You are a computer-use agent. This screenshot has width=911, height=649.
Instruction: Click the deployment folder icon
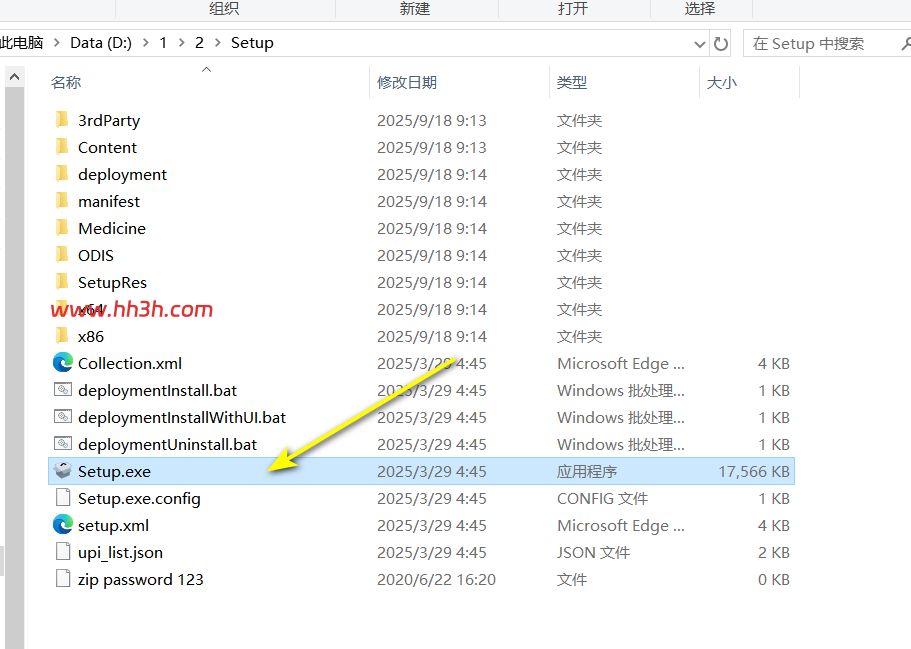62,174
